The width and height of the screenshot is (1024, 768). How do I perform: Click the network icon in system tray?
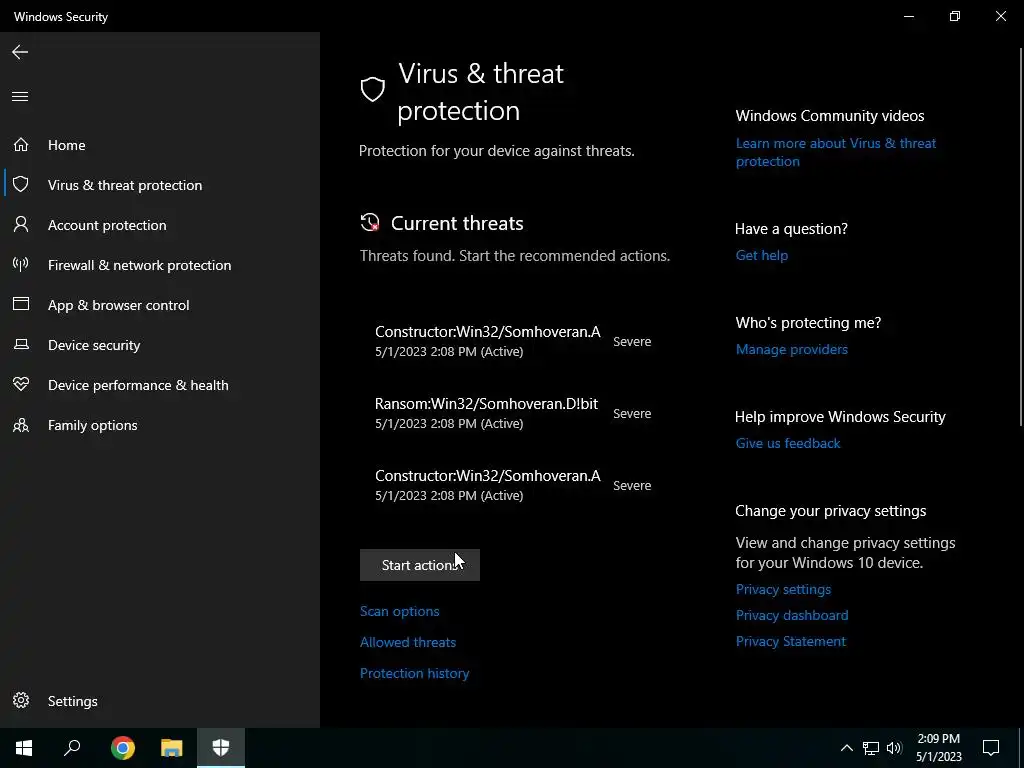(x=871, y=748)
